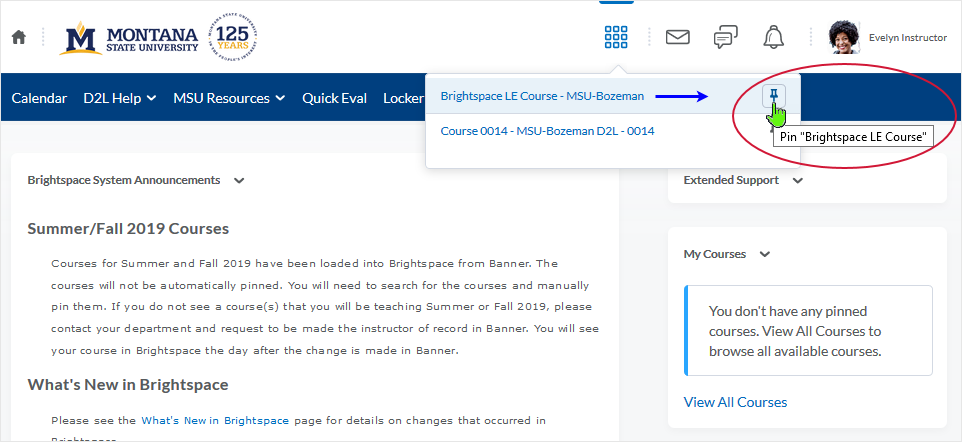Open What's New in Brightspace page link
This screenshot has height=442, width=962.
click(x=215, y=421)
